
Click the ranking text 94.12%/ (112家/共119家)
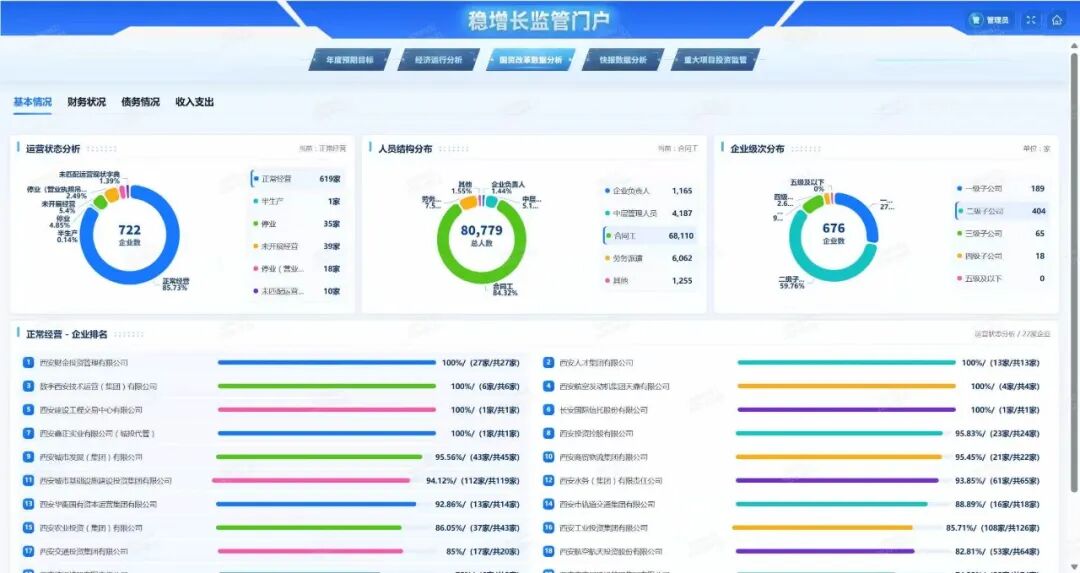click(x=472, y=481)
